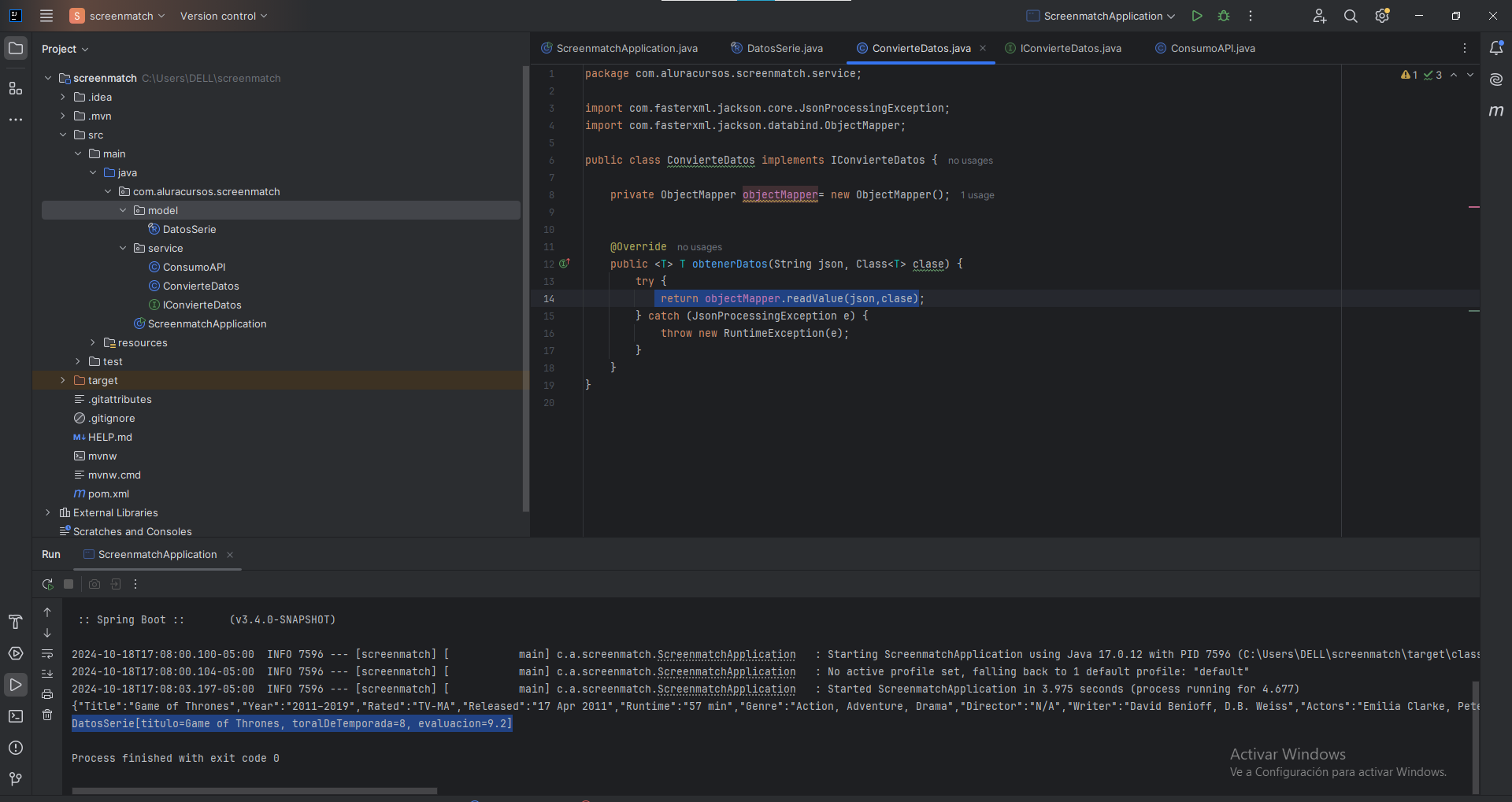Viewport: 1512px width, 802px height.
Task: Select IConvierteDatos in project tree
Action: (202, 305)
